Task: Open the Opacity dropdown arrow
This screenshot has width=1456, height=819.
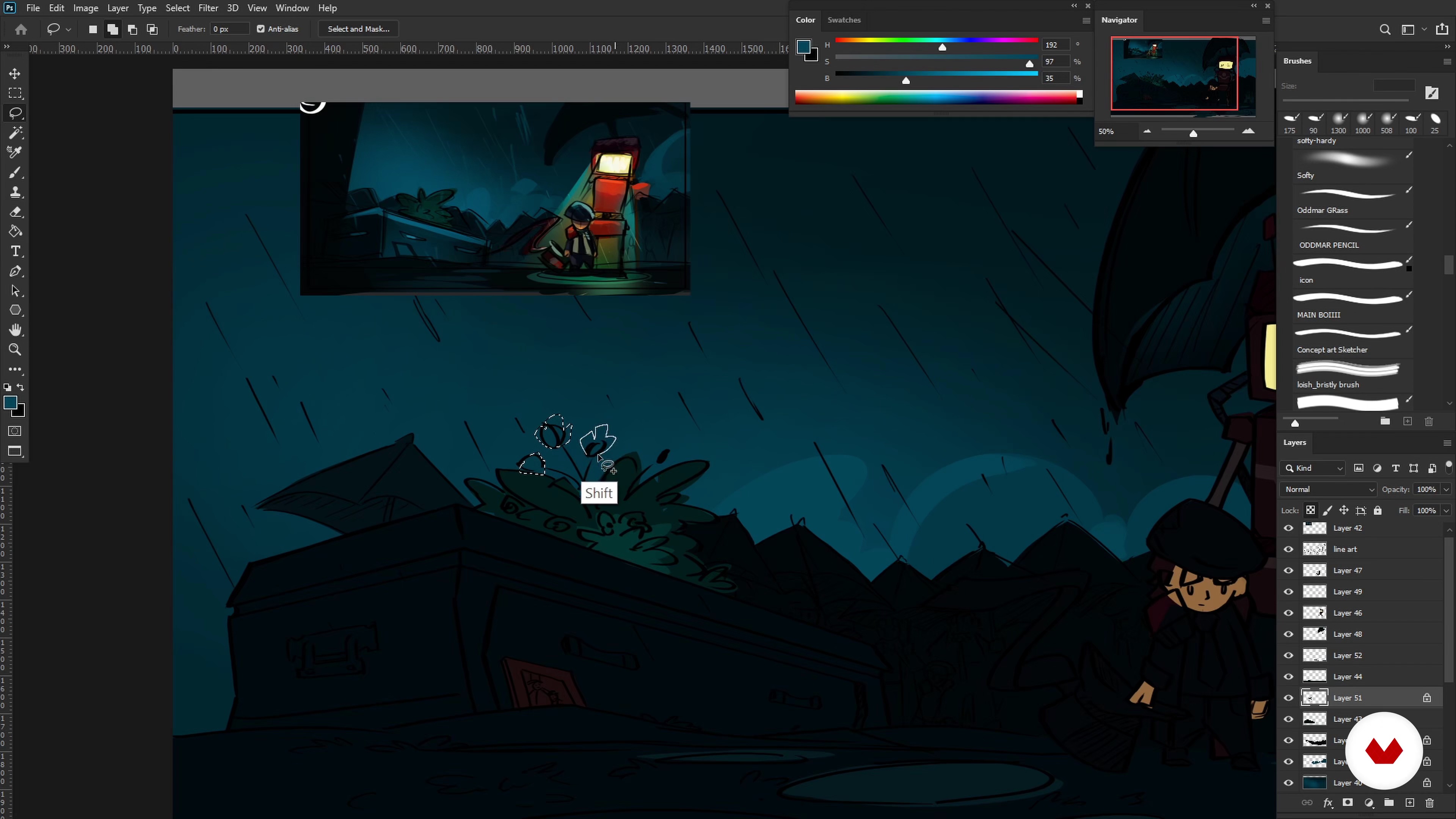Action: [1446, 490]
